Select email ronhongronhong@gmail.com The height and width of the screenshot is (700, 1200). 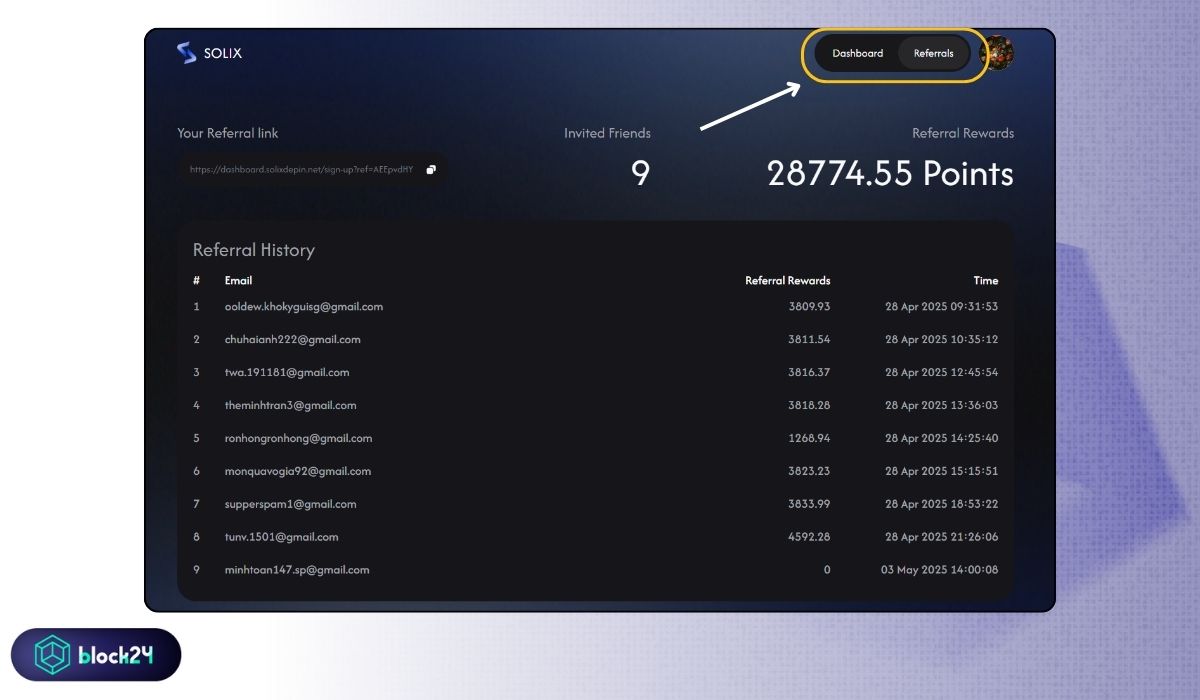tap(298, 439)
